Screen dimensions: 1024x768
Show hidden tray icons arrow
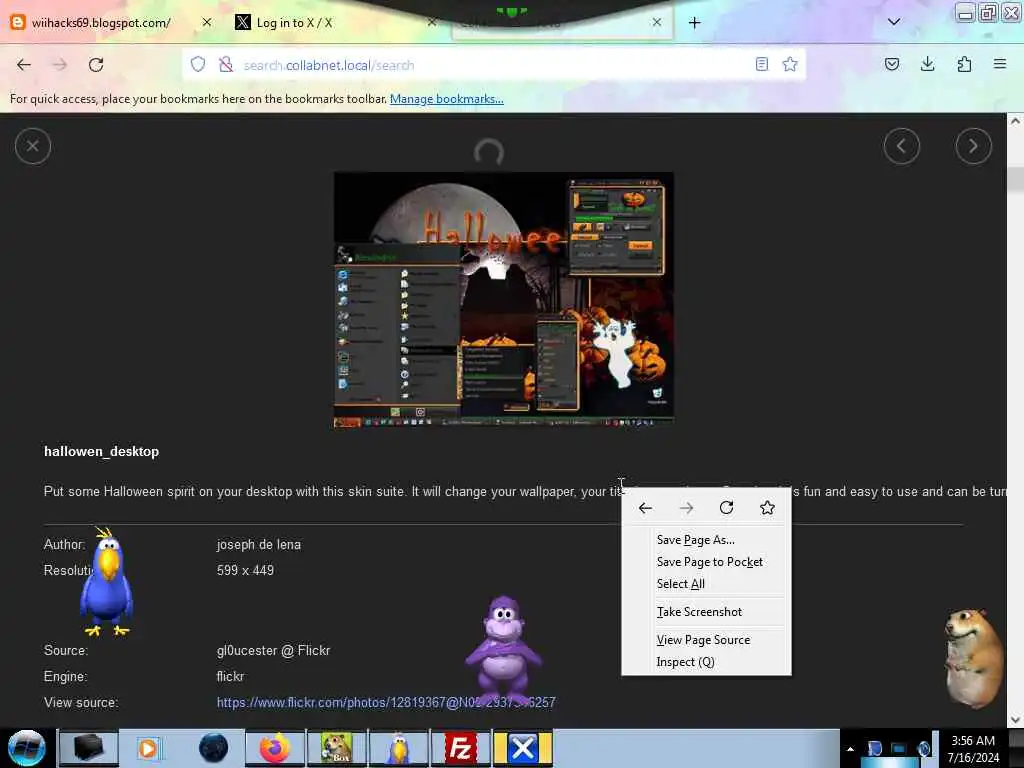click(x=850, y=748)
